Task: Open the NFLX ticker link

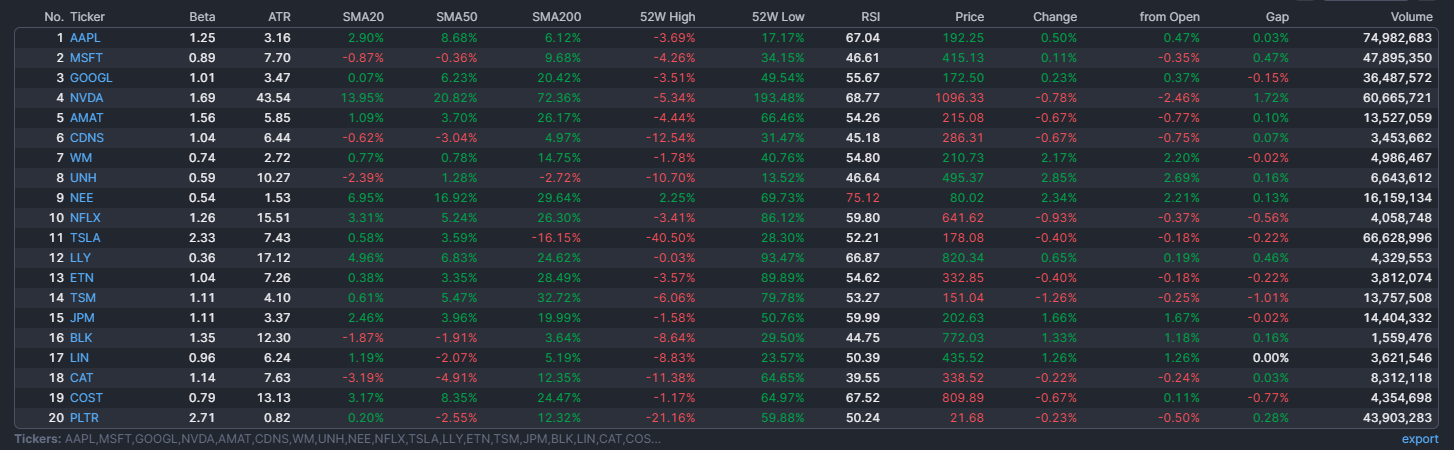Action: (85, 217)
